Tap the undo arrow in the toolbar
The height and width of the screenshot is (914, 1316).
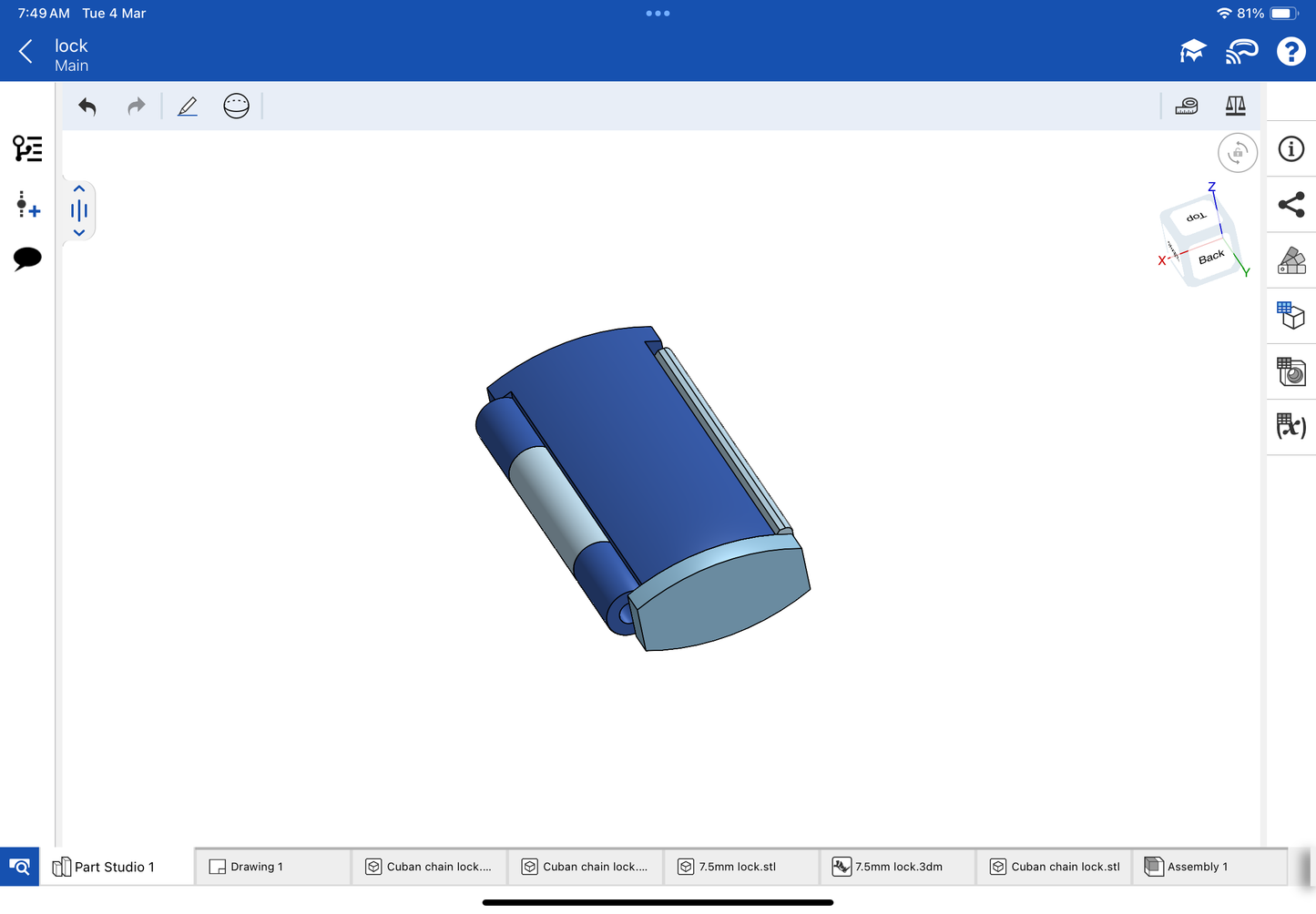click(87, 107)
